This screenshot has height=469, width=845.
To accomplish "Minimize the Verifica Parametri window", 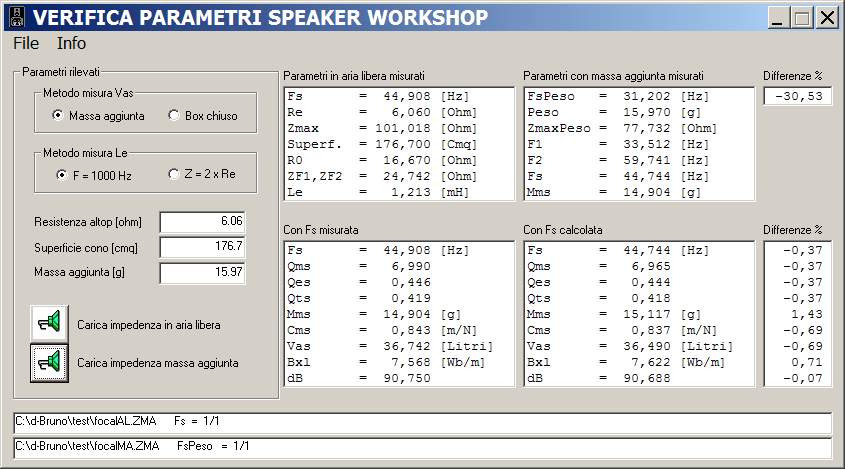I will click(x=777, y=18).
